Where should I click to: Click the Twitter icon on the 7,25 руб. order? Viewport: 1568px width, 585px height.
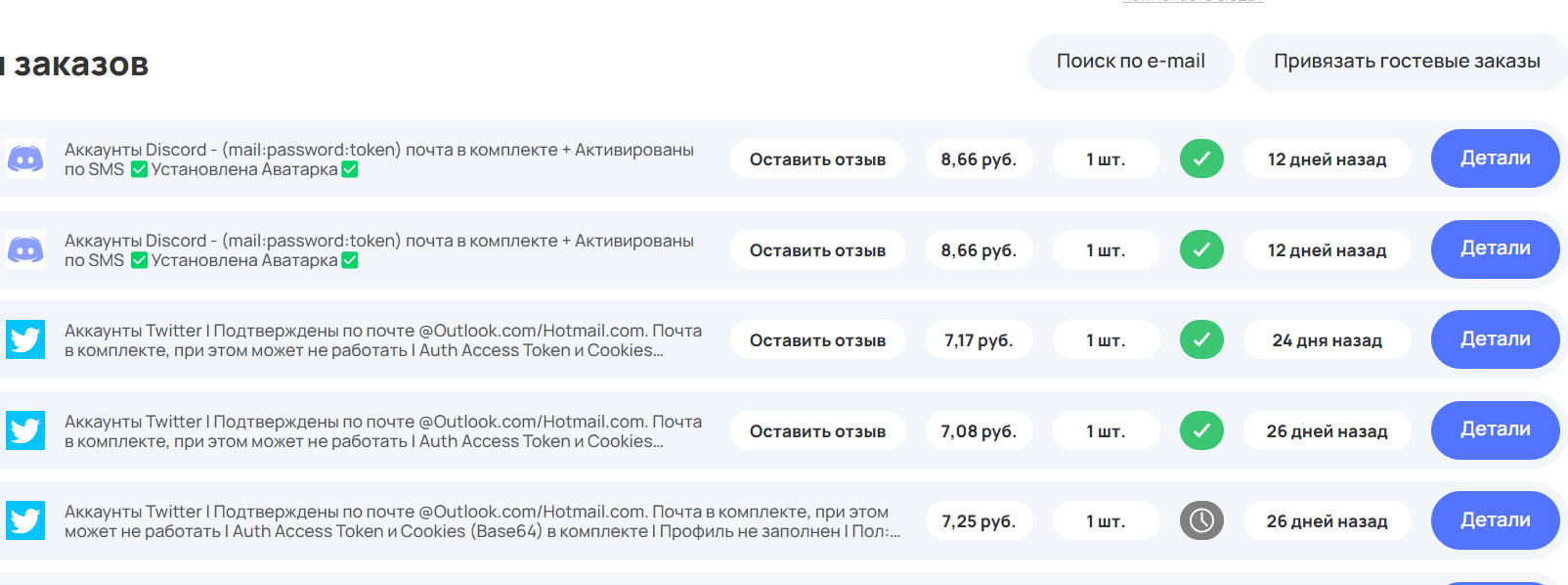(x=25, y=520)
